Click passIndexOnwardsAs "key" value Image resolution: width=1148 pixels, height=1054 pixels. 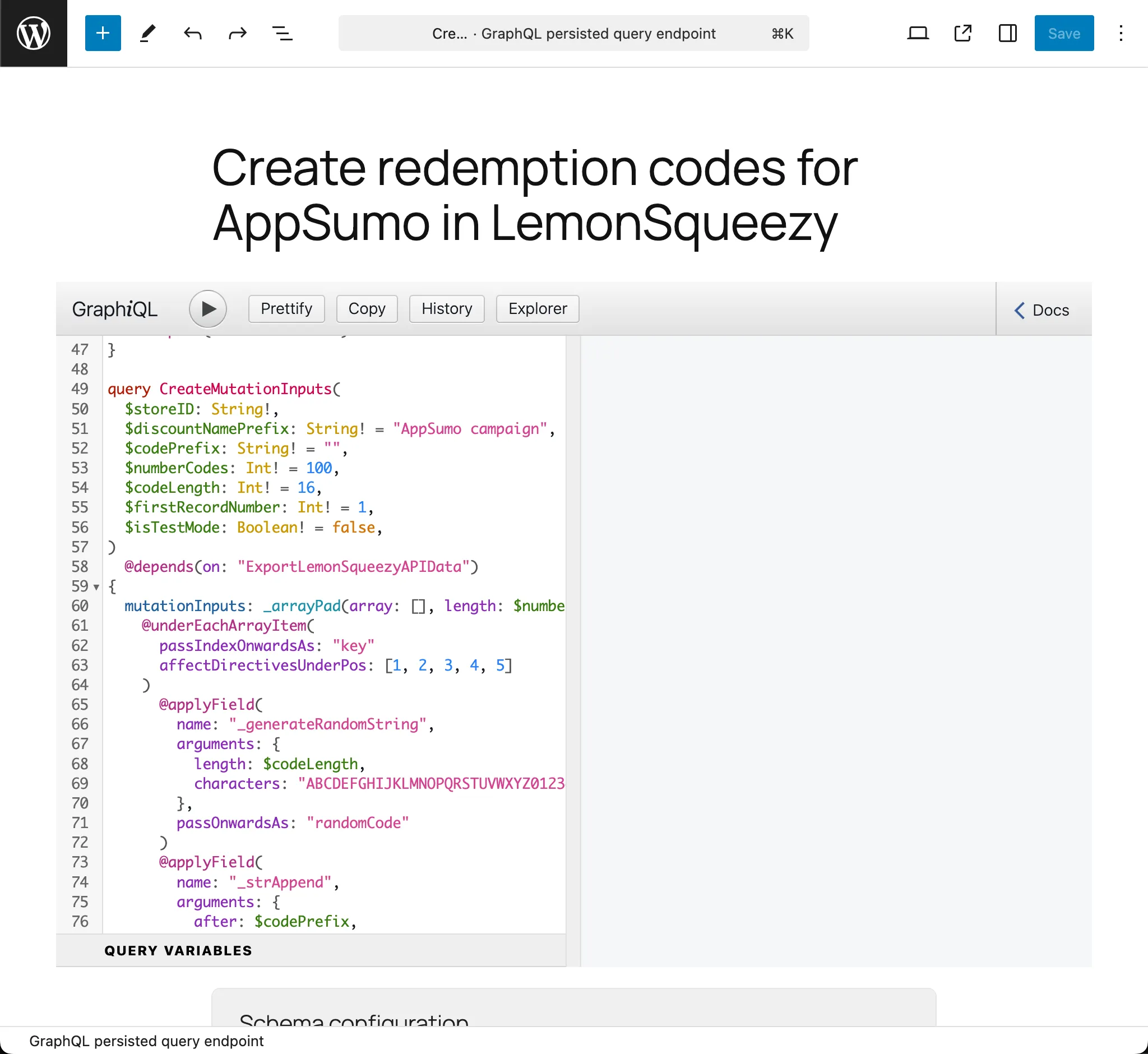click(x=354, y=646)
